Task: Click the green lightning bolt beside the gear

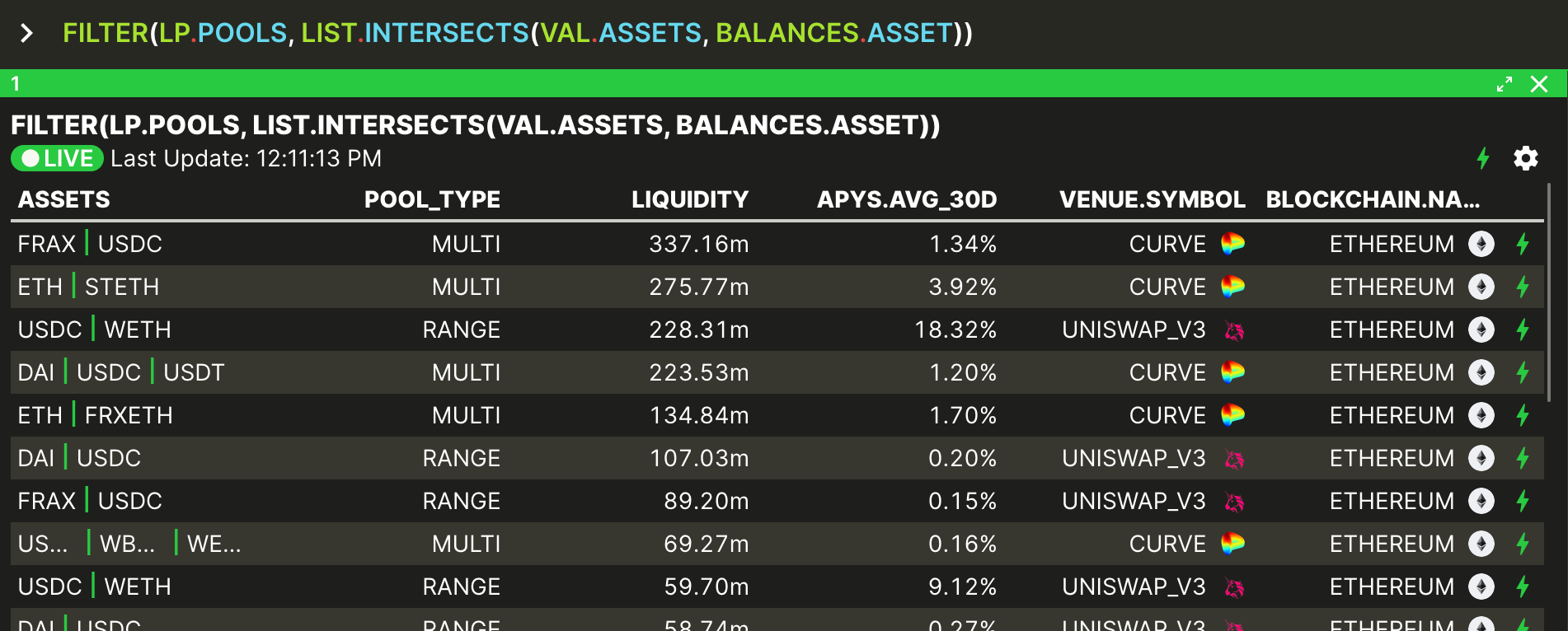Action: (x=1483, y=158)
